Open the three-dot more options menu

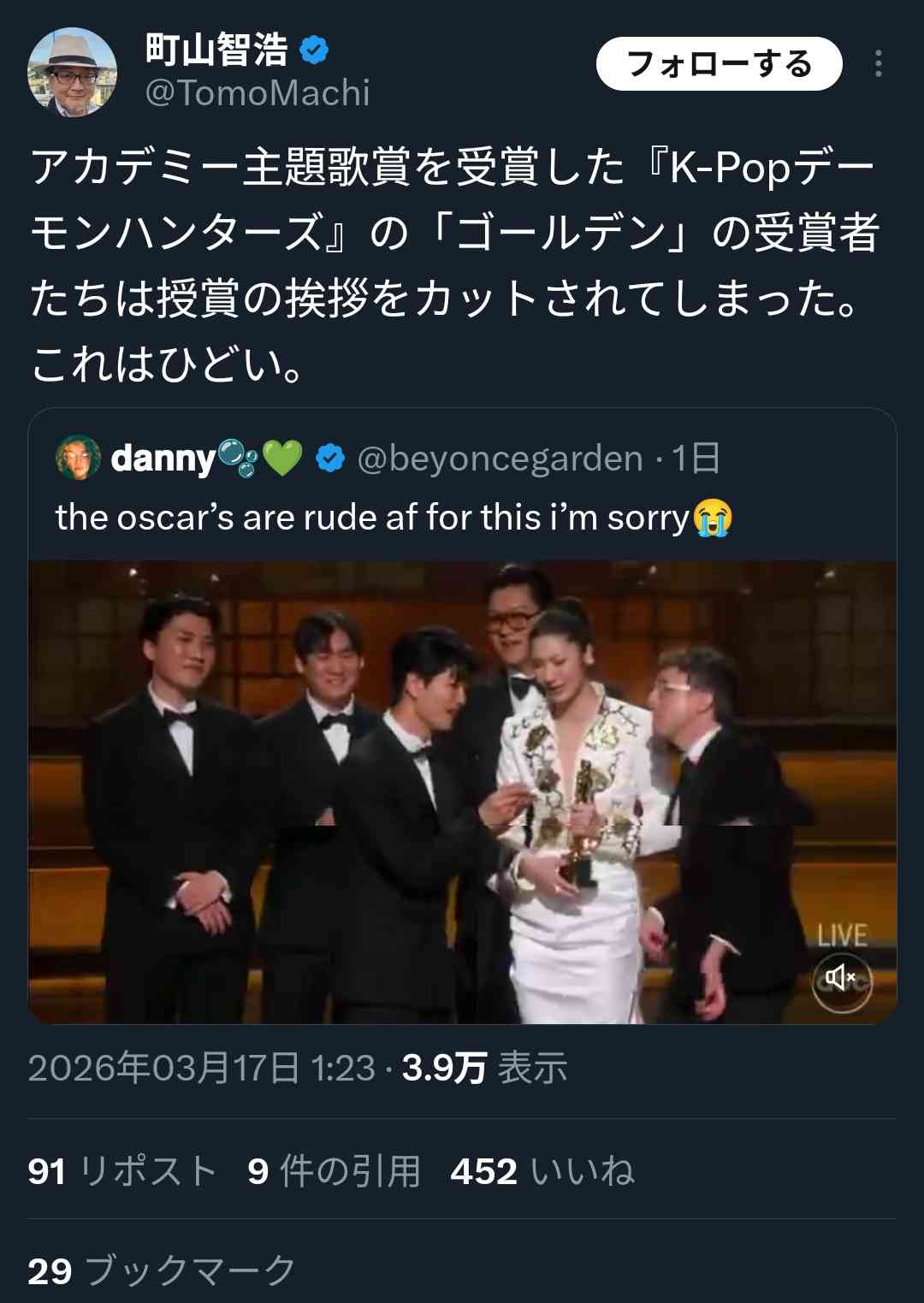coord(879,64)
